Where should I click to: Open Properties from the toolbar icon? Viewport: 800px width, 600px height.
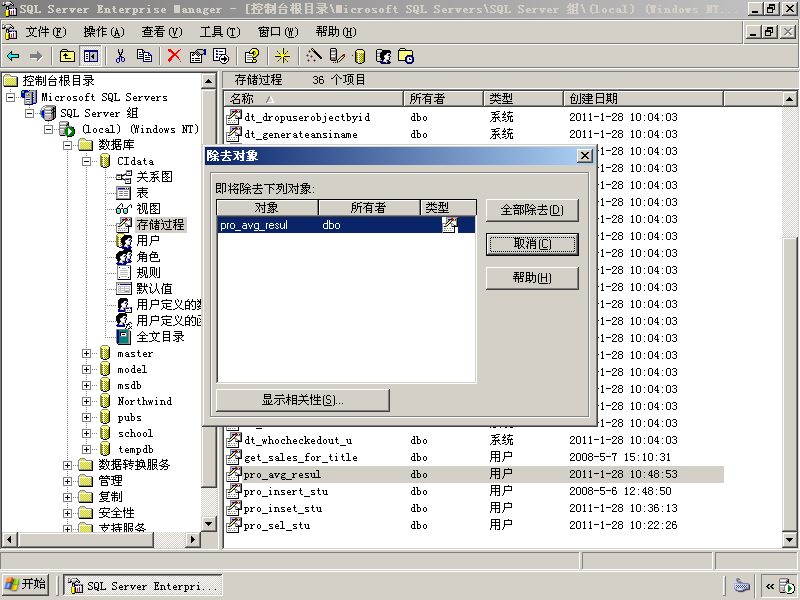[x=197, y=56]
